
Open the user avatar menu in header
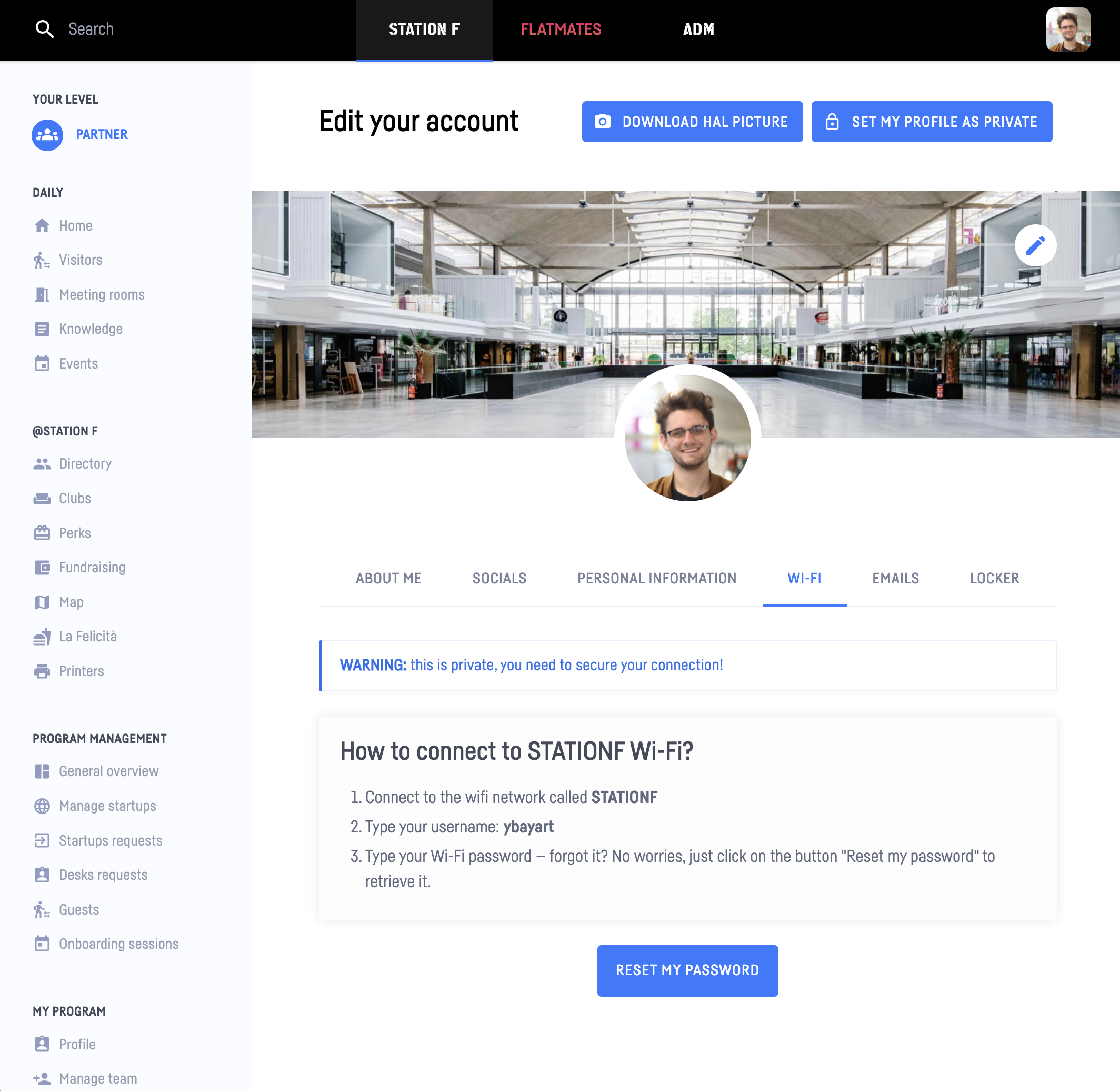tap(1068, 29)
